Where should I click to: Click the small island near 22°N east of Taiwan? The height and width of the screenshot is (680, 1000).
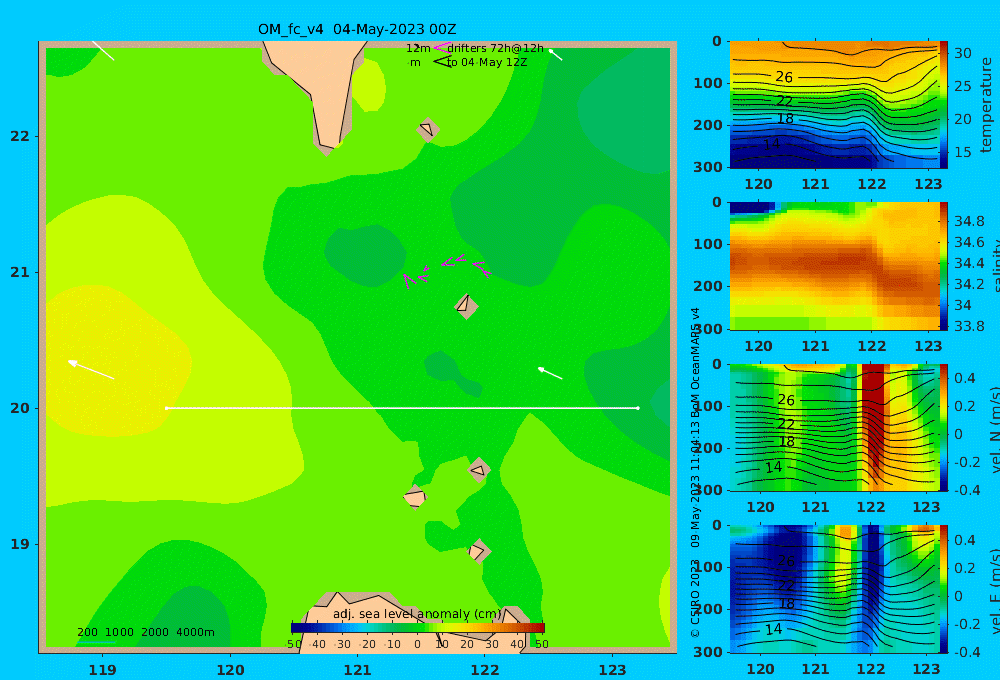click(x=427, y=130)
